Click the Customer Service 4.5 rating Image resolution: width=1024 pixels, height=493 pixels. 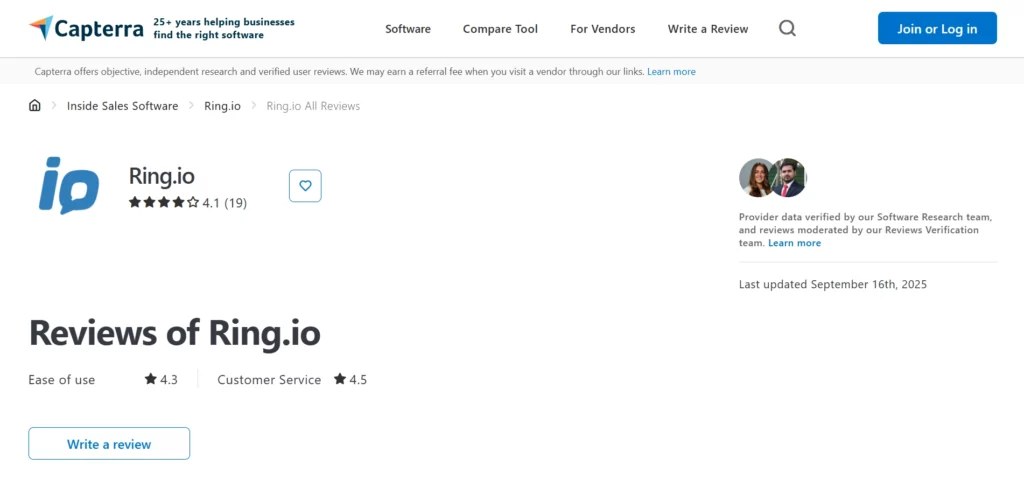tap(292, 379)
